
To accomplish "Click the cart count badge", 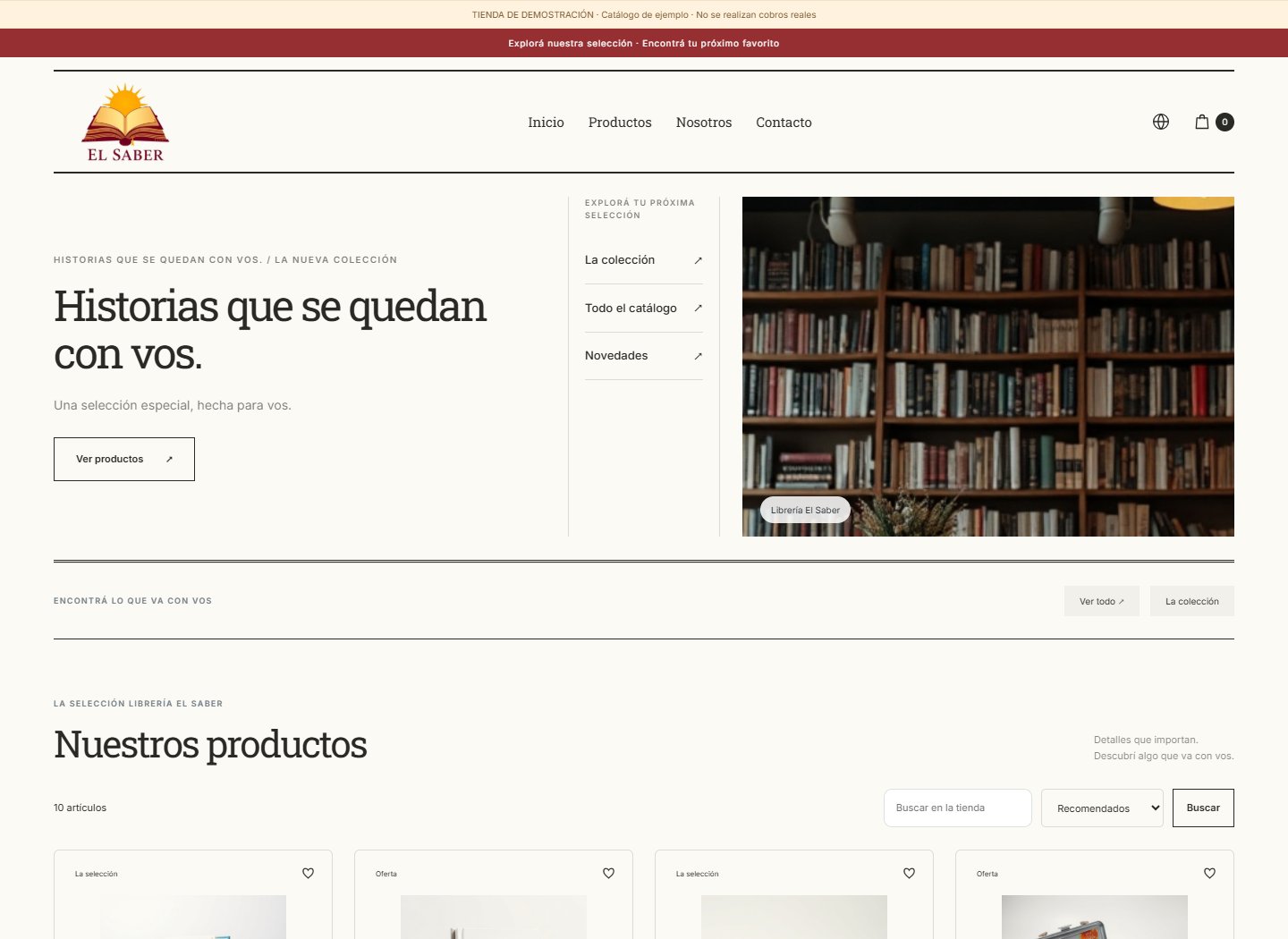I will [x=1224, y=122].
